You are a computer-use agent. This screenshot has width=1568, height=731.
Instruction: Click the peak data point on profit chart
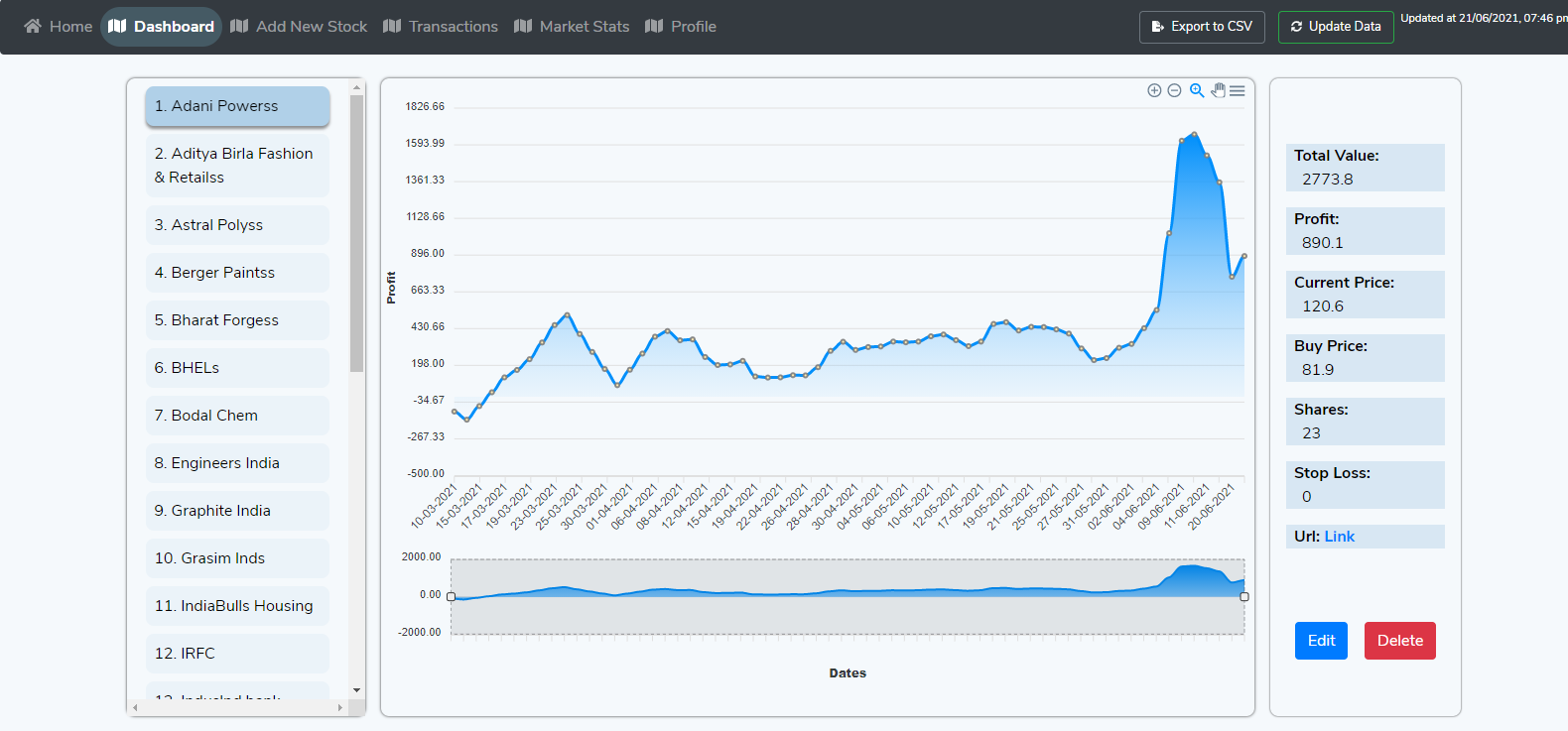[1194, 134]
